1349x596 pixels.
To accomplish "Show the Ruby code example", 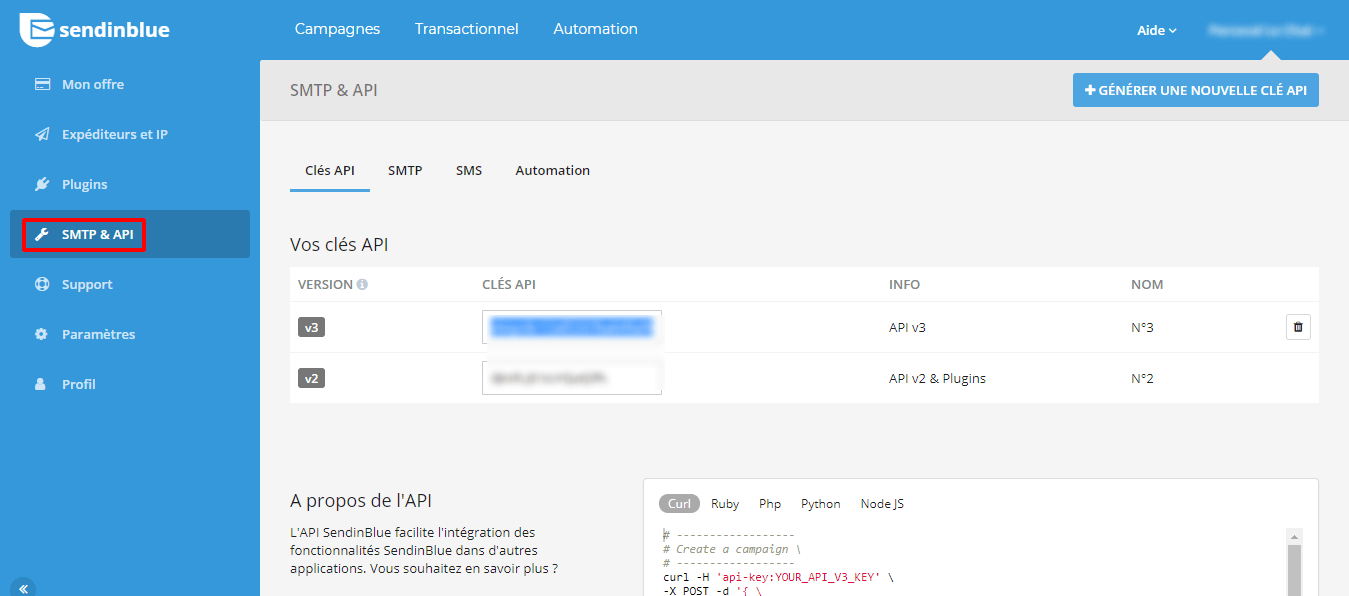I will 726,504.
